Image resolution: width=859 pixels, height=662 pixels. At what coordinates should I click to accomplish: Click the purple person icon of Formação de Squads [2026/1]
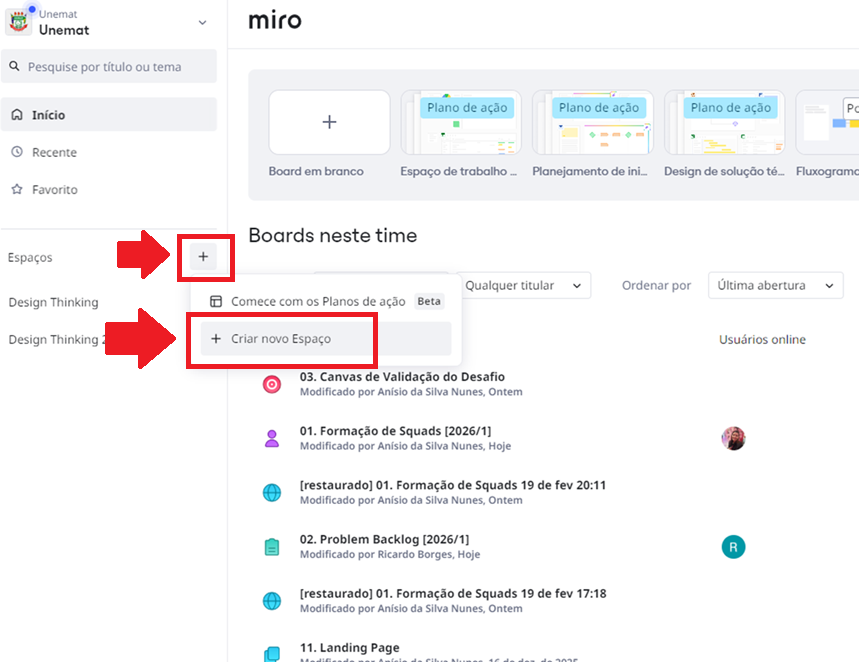coord(272,438)
